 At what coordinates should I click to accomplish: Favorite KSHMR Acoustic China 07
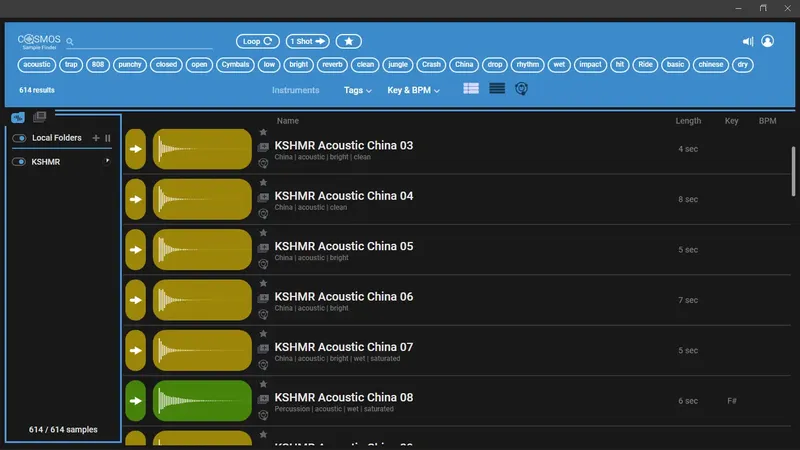[x=263, y=334]
